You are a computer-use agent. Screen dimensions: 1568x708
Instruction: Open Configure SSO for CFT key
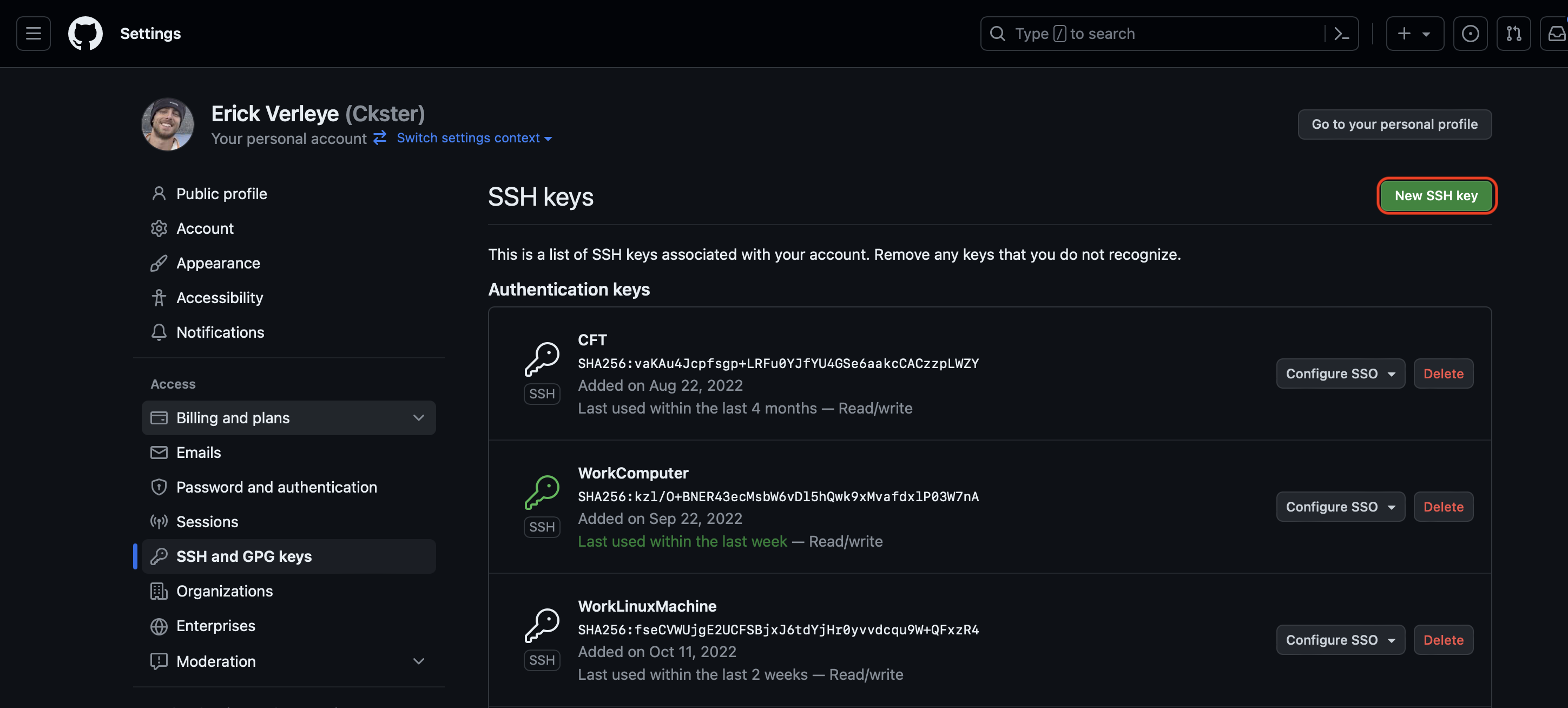[x=1340, y=374]
